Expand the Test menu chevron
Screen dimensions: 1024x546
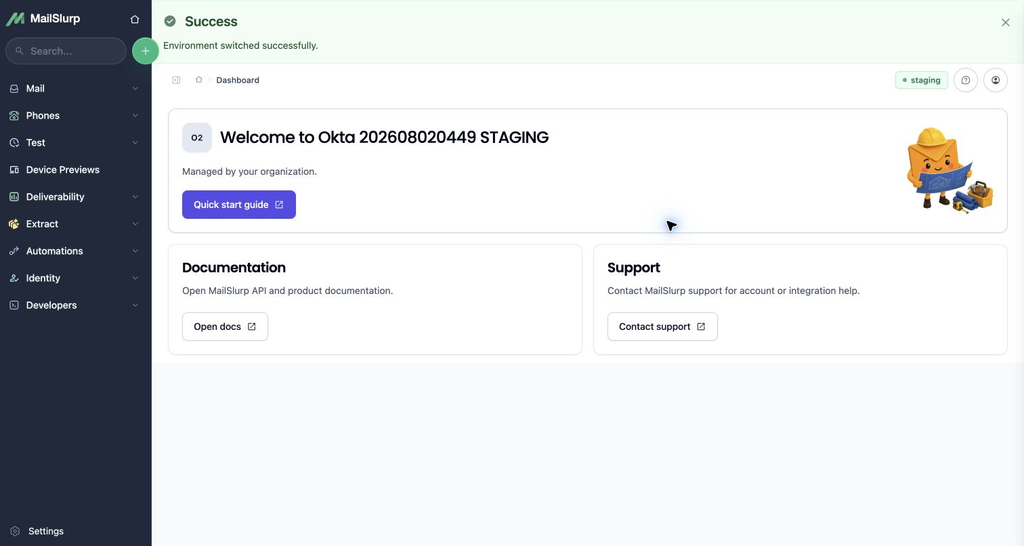coord(135,142)
